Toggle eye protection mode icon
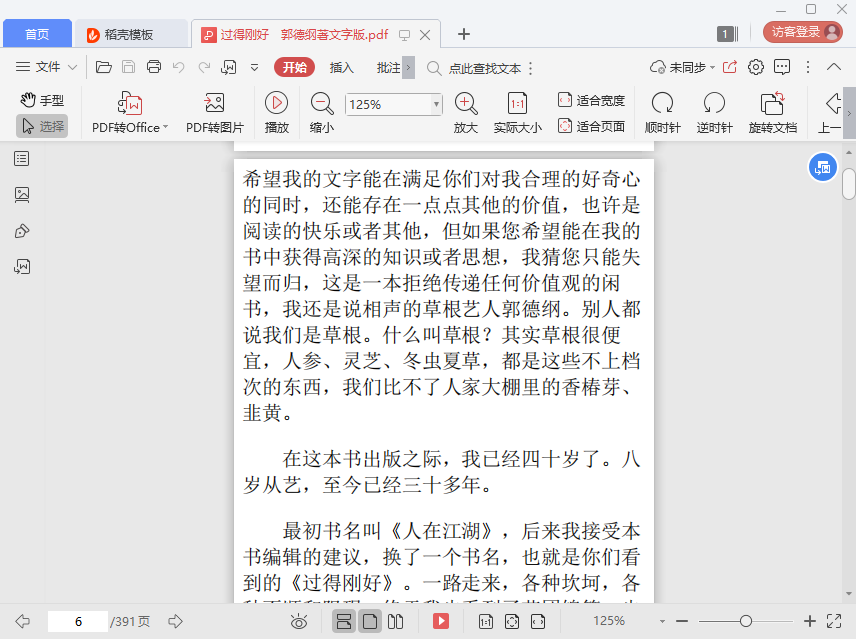The height and width of the screenshot is (639, 856). [x=299, y=622]
